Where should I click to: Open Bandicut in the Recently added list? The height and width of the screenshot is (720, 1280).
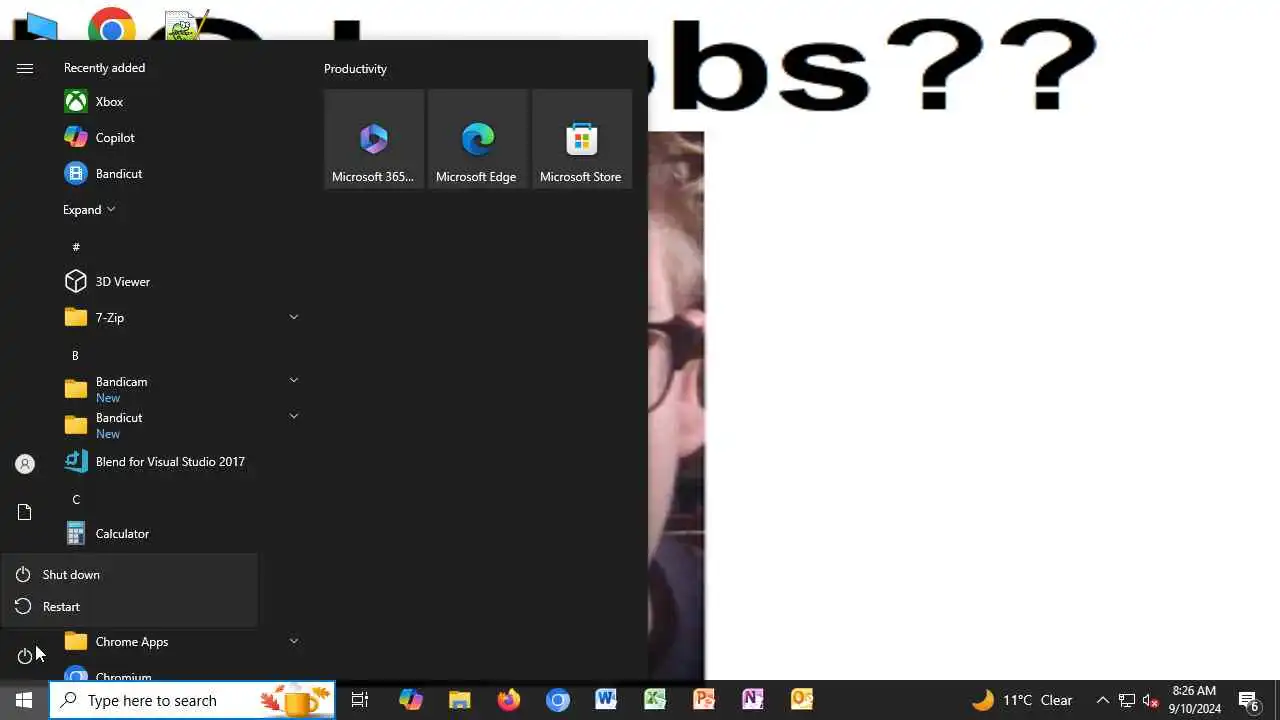click(180, 174)
